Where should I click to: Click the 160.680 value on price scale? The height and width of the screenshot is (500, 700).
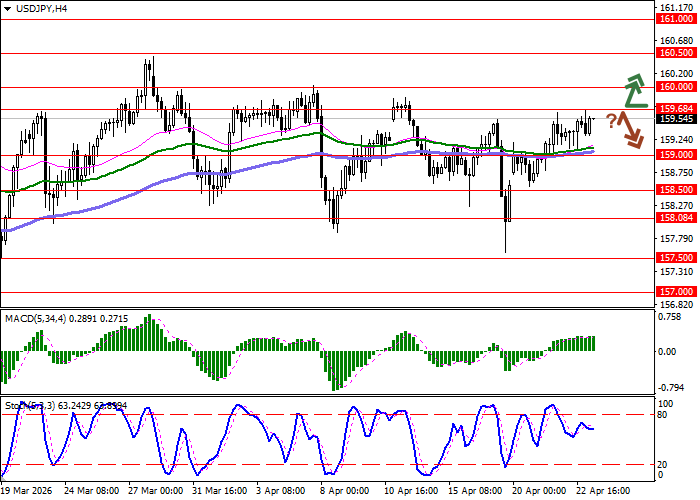coord(676,41)
